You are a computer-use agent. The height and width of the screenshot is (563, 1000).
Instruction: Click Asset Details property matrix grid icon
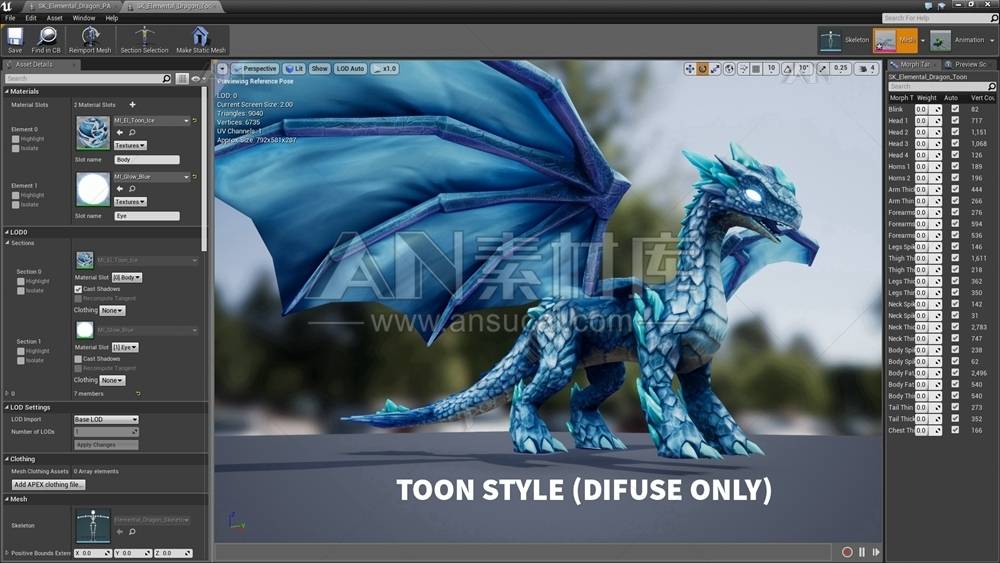(182, 78)
